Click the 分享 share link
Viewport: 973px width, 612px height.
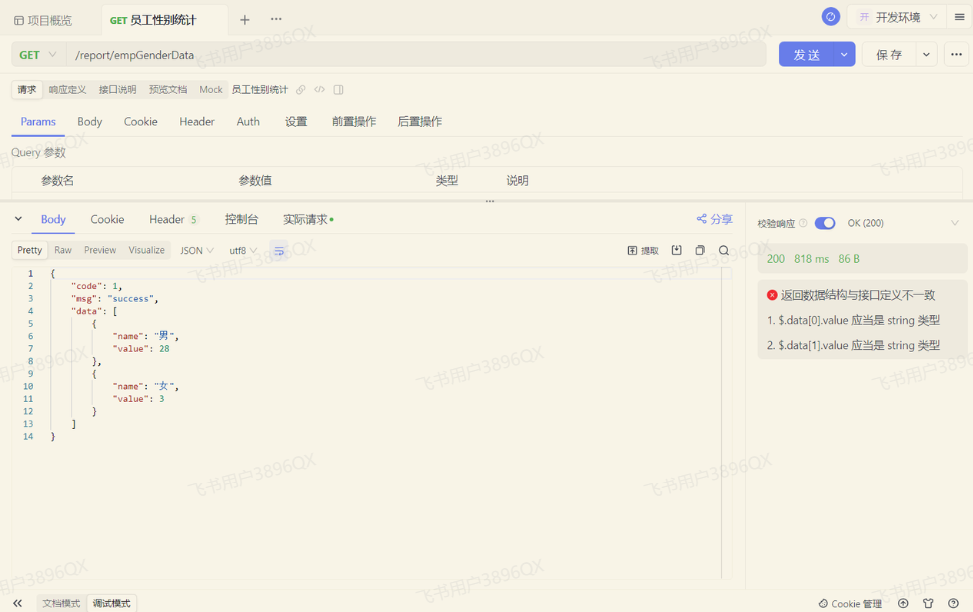(x=714, y=218)
